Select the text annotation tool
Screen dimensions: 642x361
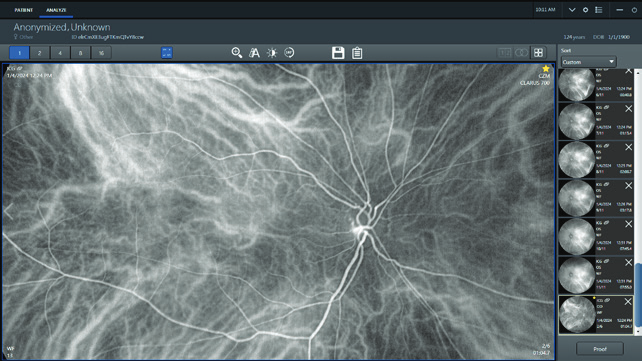point(254,53)
